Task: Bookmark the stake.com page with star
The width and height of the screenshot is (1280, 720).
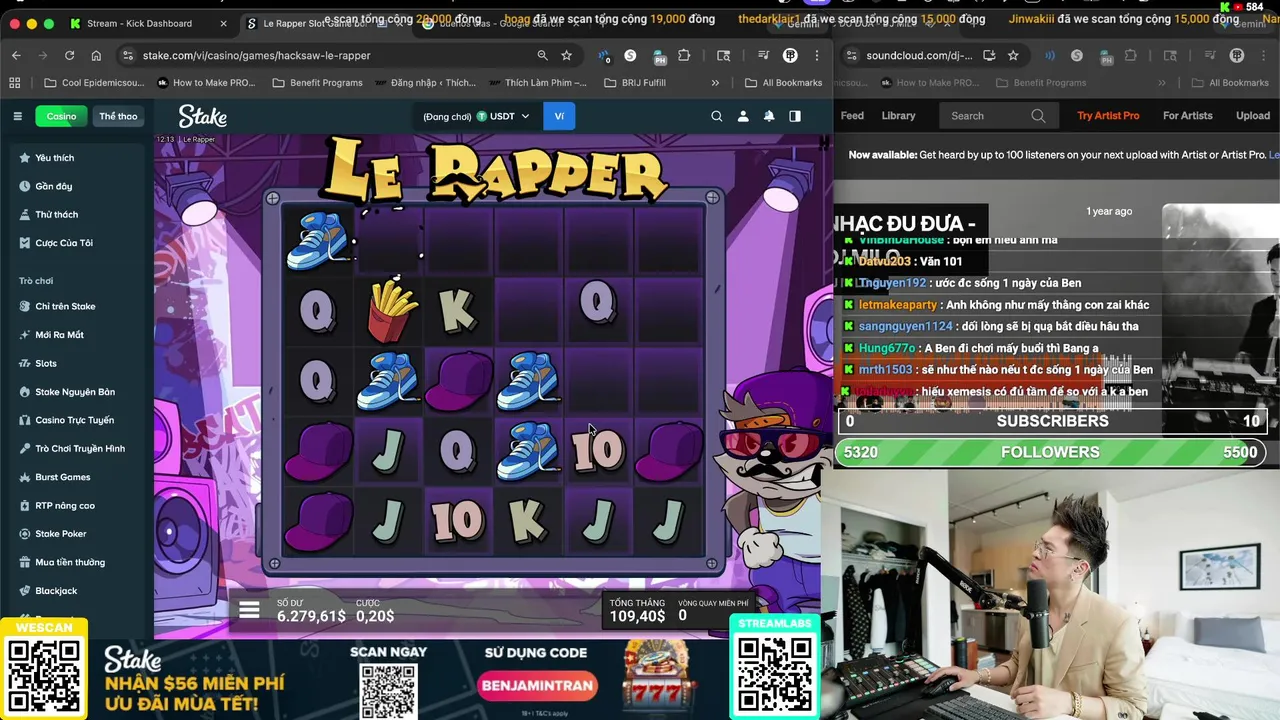Action: coord(567,56)
